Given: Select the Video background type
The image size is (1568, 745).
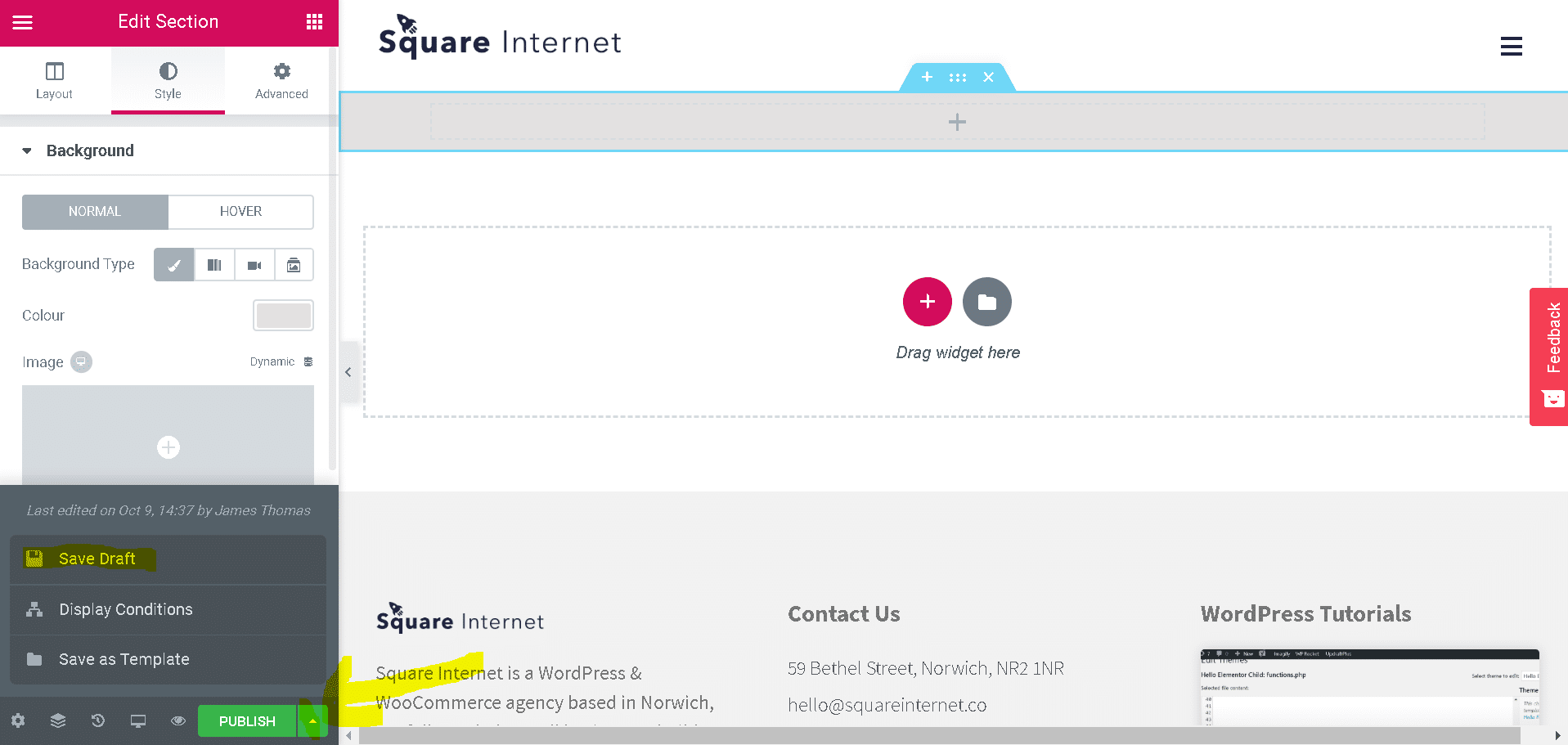Looking at the screenshot, I should point(254,264).
